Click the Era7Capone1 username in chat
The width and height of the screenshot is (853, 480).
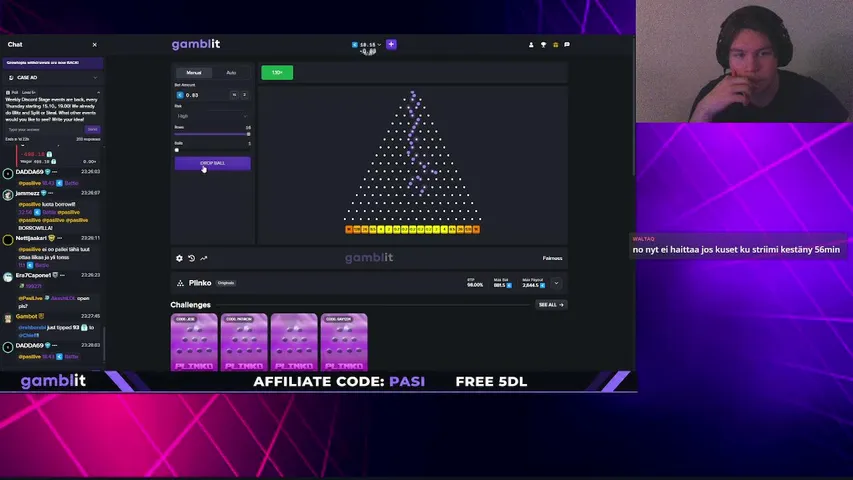pos(33,275)
